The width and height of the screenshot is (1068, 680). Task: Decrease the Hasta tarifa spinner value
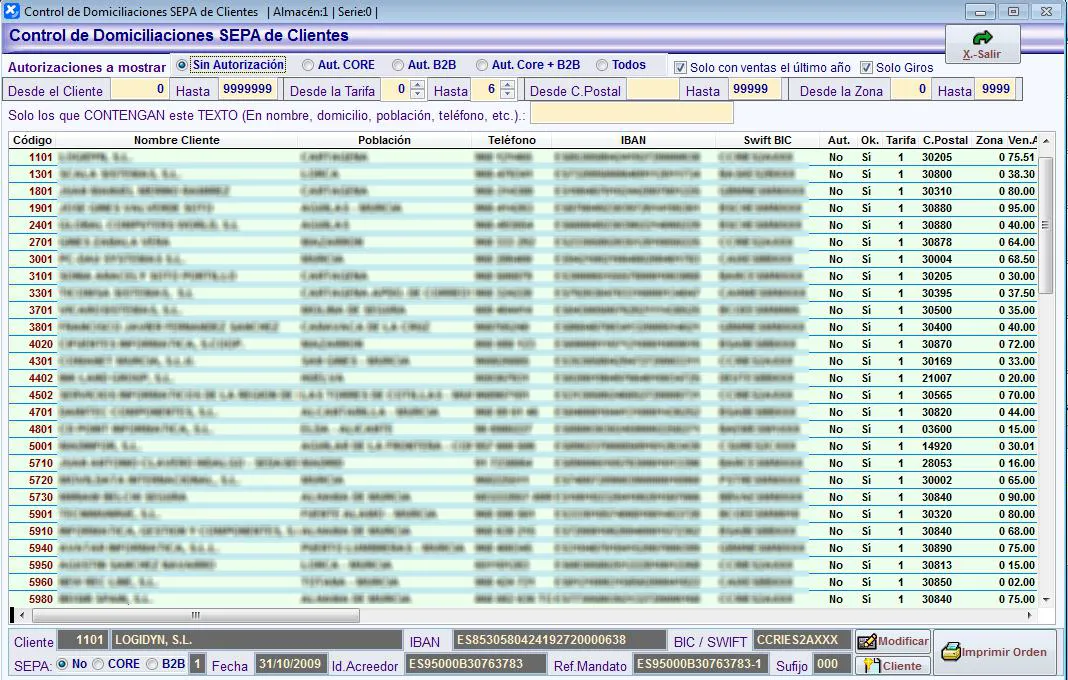(507, 95)
